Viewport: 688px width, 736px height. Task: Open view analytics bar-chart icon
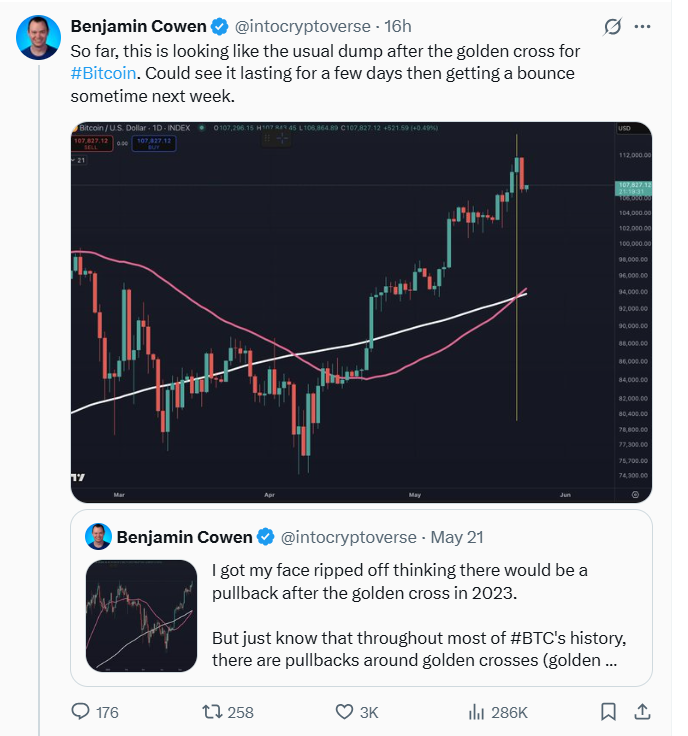click(x=476, y=712)
